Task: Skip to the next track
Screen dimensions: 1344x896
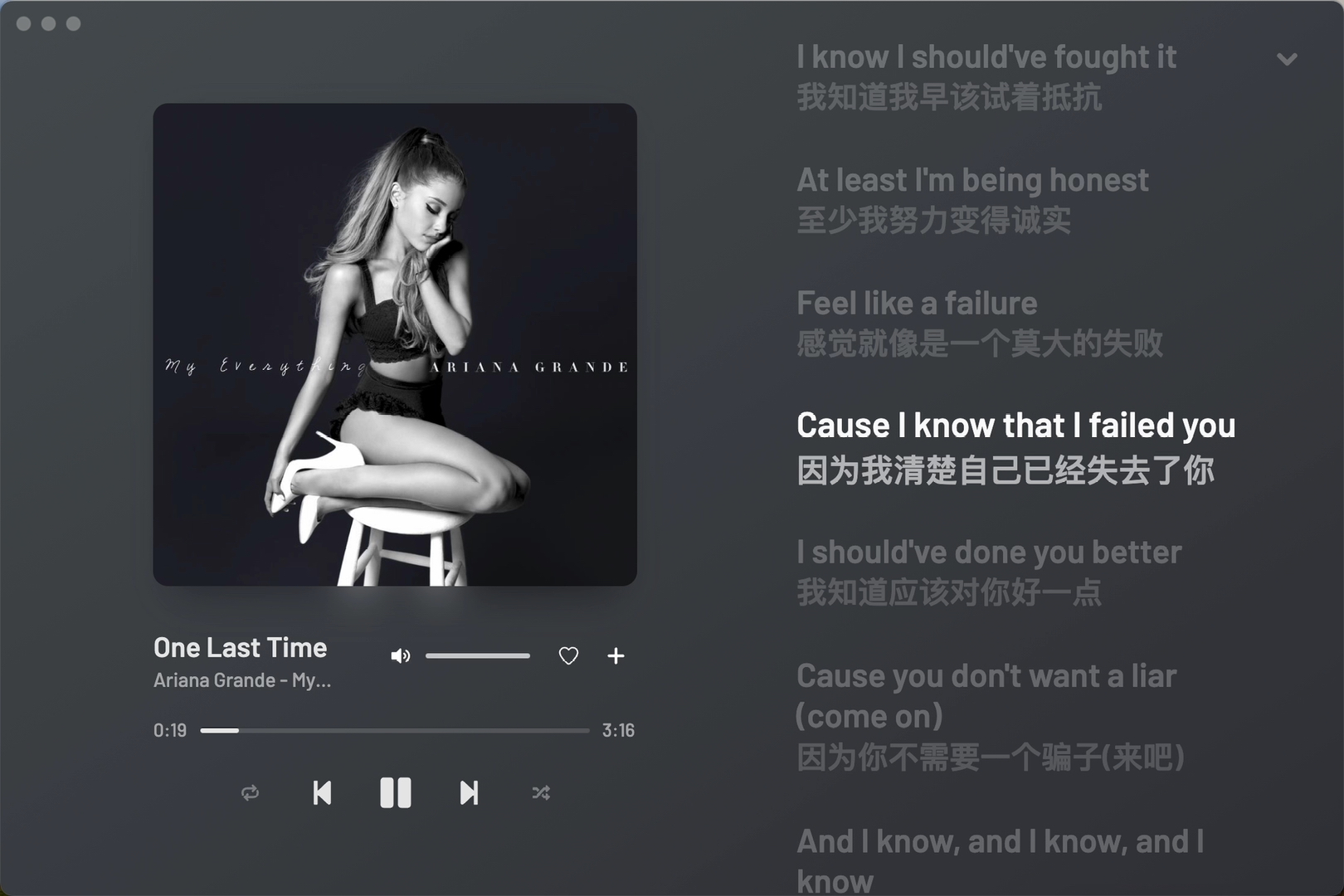Action: 469,793
